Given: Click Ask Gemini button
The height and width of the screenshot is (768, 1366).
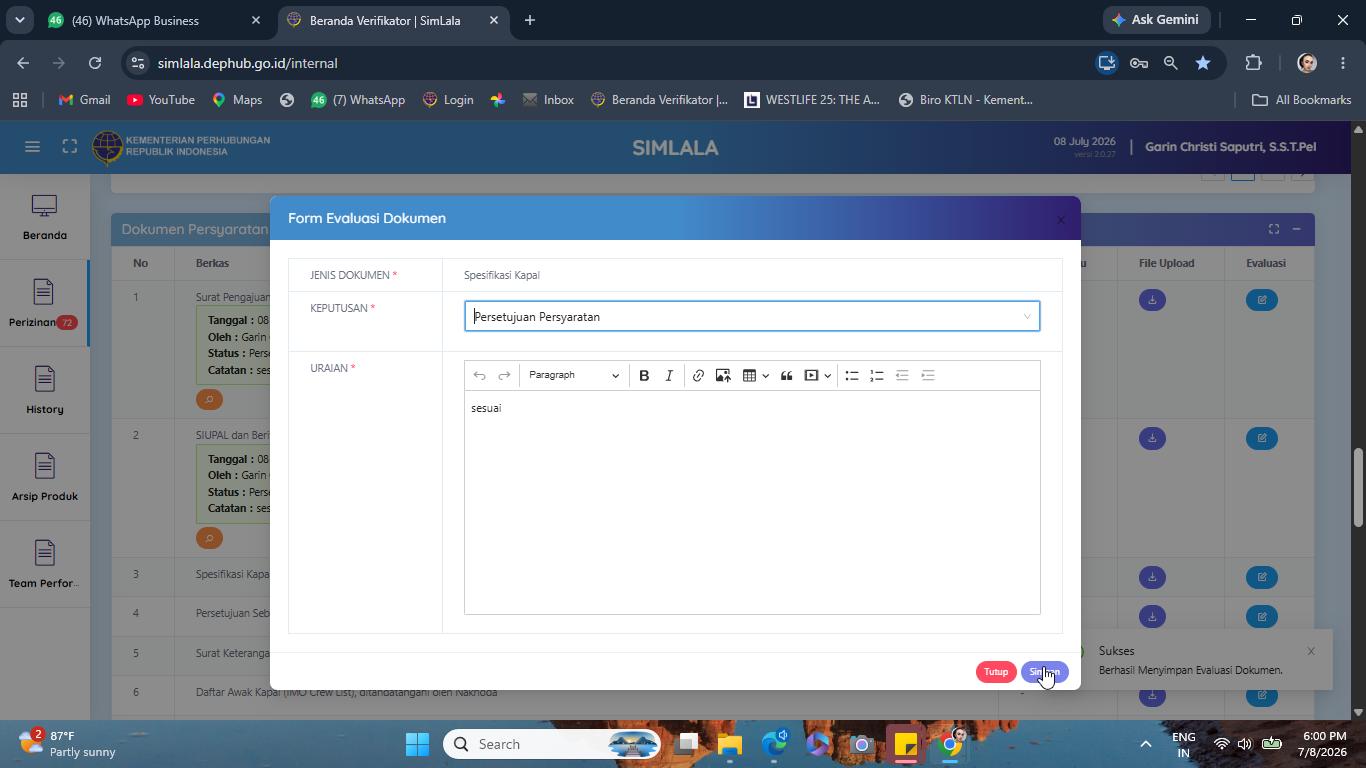Looking at the screenshot, I should 1157,20.
